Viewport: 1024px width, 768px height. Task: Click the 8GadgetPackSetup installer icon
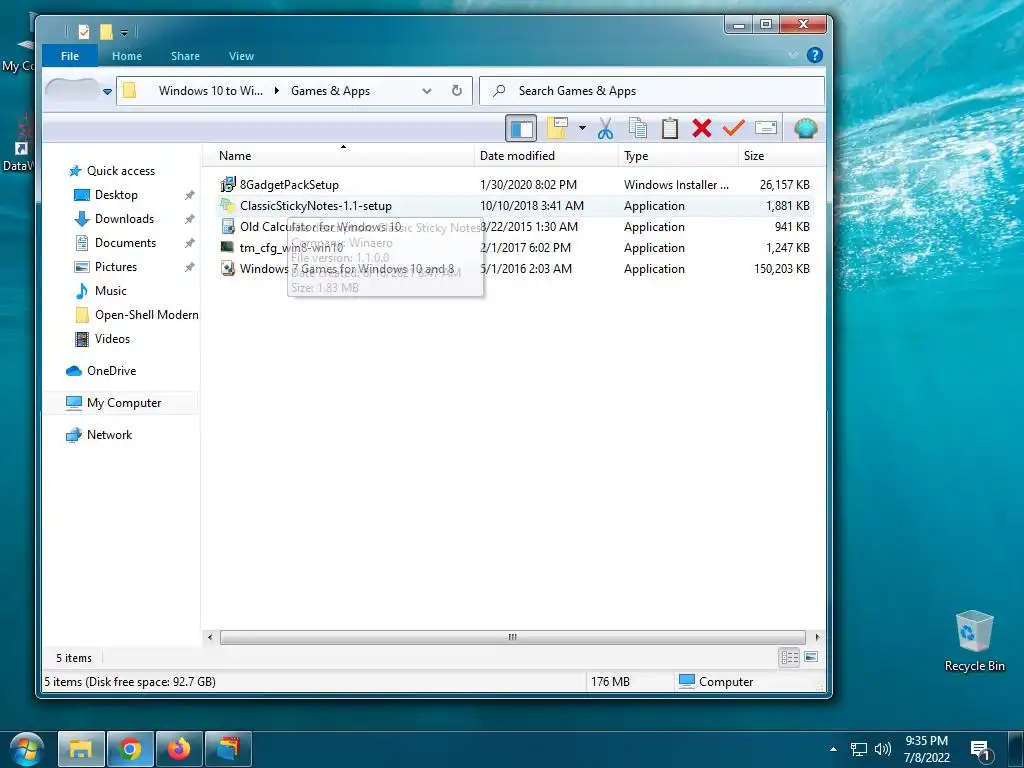[x=227, y=185]
